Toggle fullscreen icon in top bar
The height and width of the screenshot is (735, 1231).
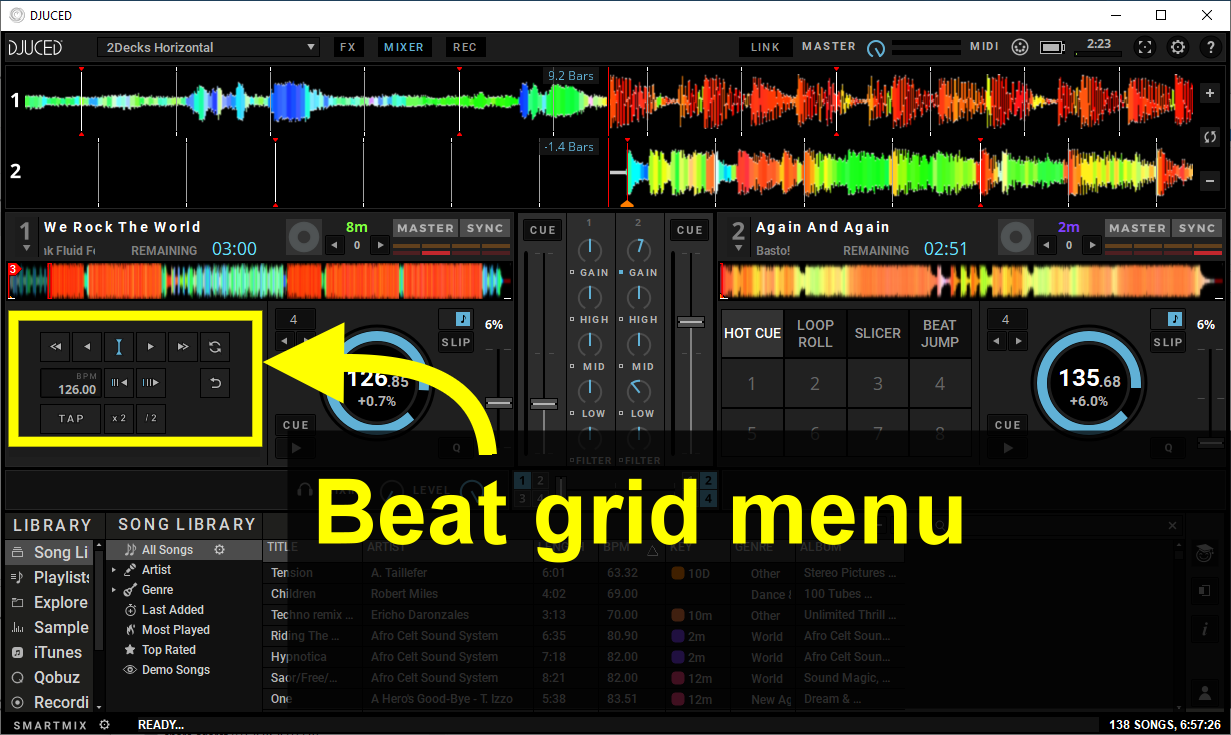click(1146, 47)
